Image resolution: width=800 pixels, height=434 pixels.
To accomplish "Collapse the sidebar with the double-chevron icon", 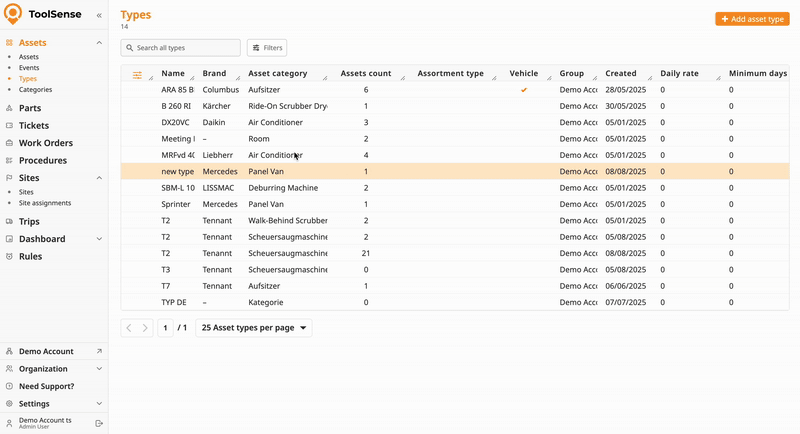I will 99,16.
